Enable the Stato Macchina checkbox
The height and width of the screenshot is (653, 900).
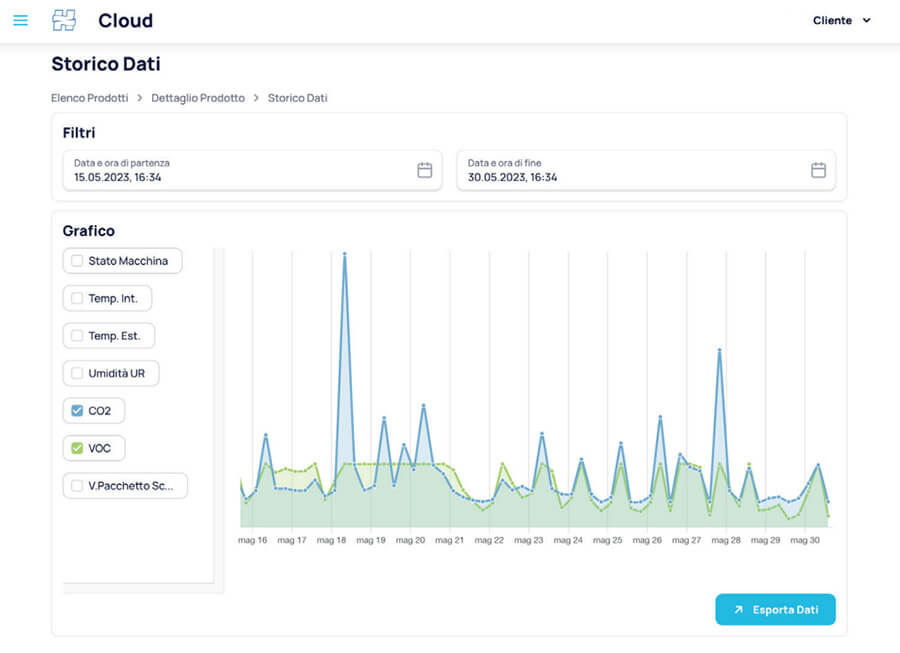point(77,261)
